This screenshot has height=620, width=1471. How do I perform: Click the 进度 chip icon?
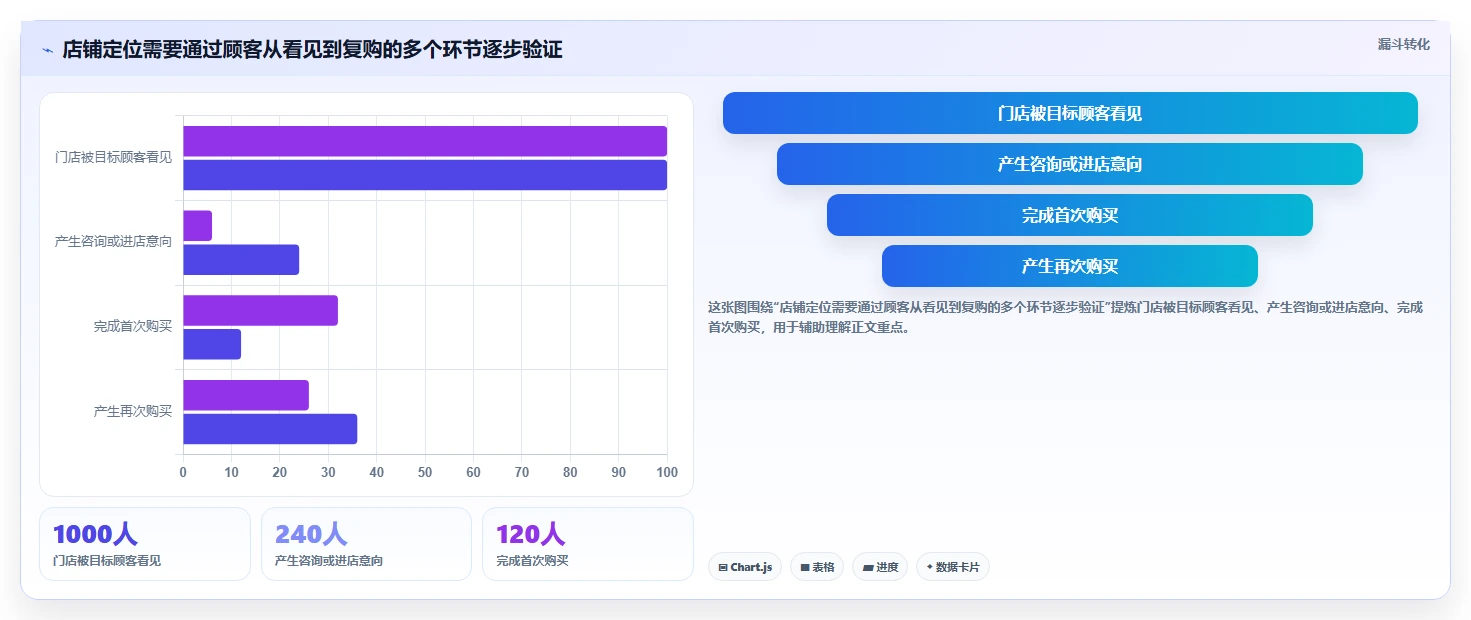867,567
